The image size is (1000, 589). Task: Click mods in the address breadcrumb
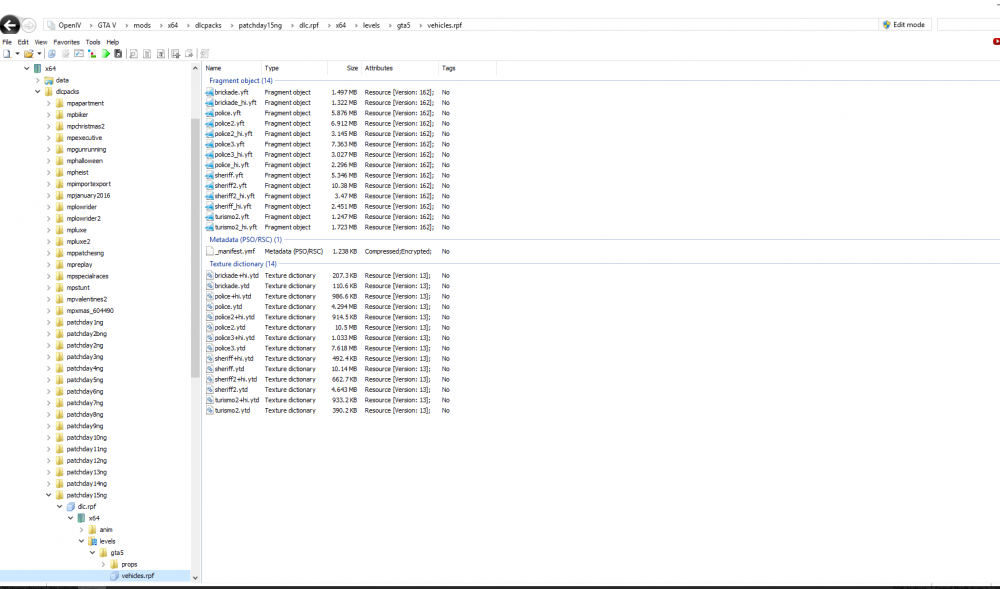[142, 25]
